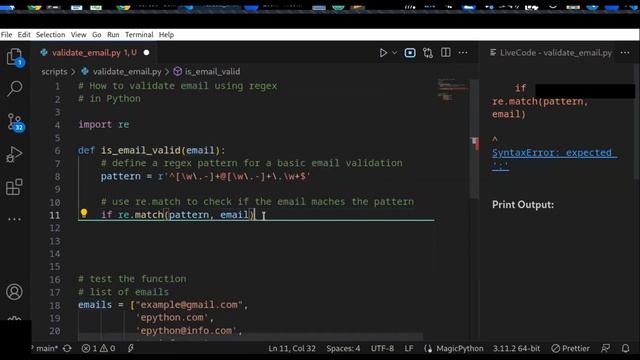This screenshot has height=360, width=640.
Task: Click scripts folder in breadcrumb
Action: coord(54,71)
